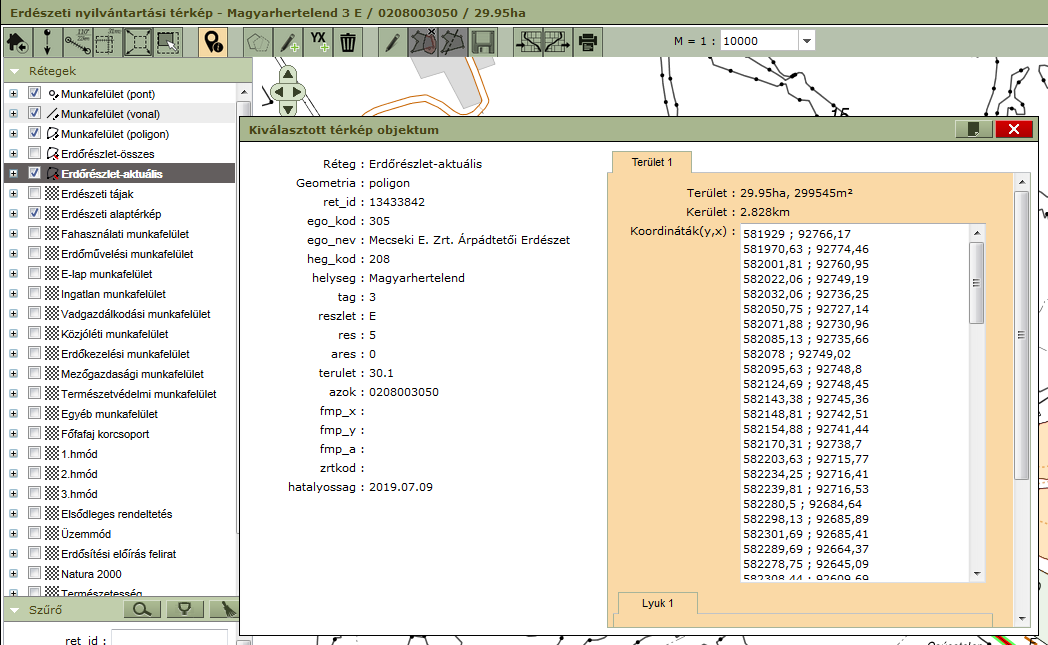The image size is (1048, 645).
Task: Pan the map up with the arrow
Action: tap(287, 74)
